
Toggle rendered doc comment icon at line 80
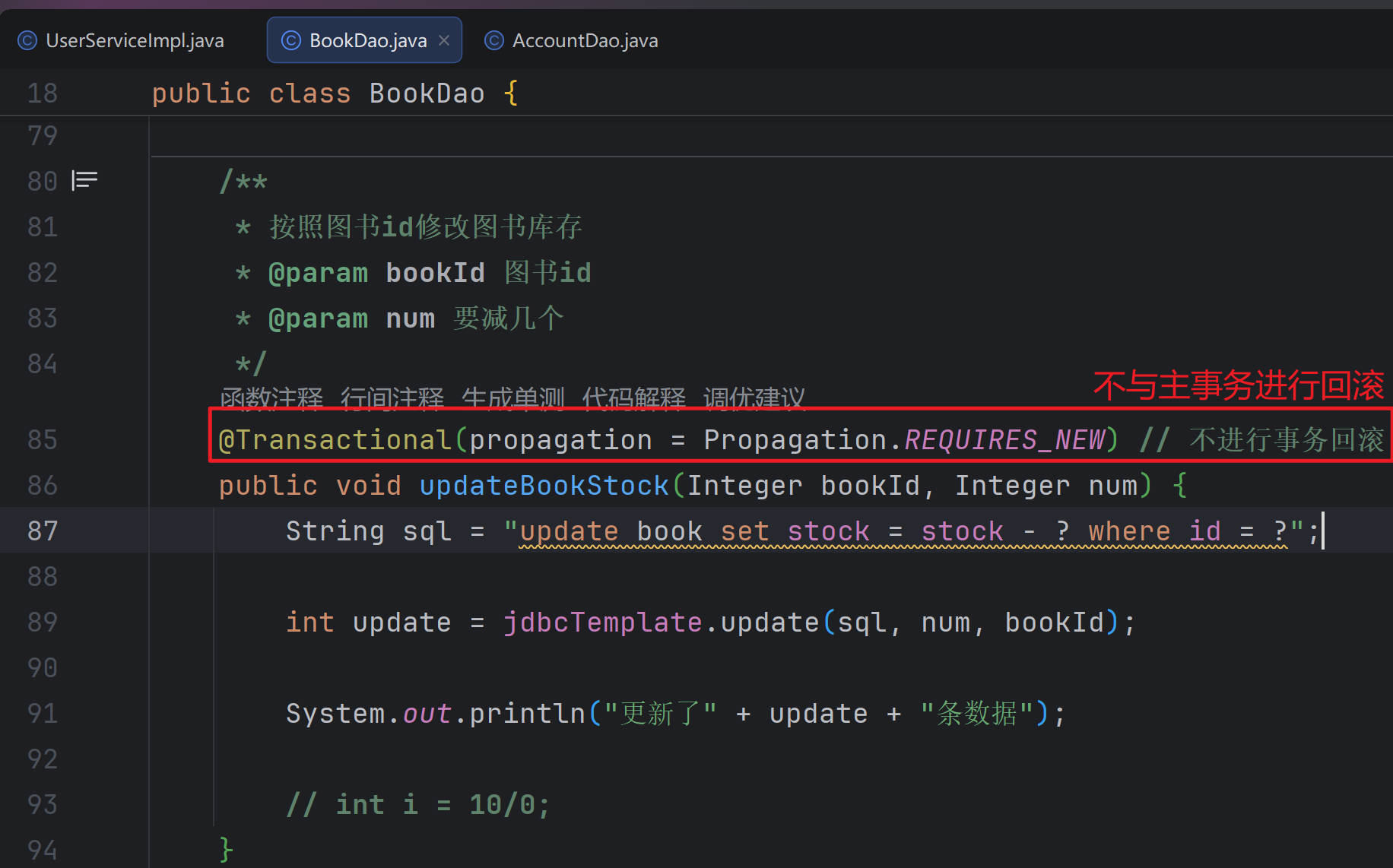[x=84, y=180]
